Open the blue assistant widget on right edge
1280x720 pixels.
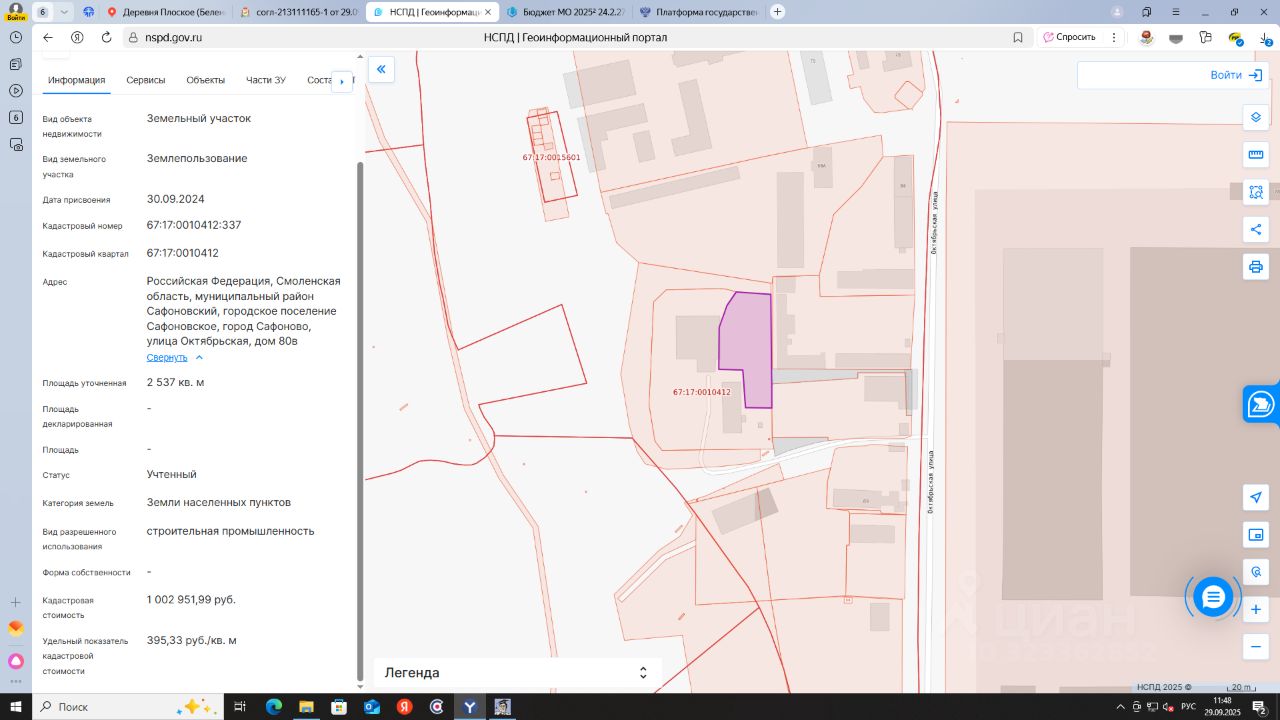tap(1261, 405)
